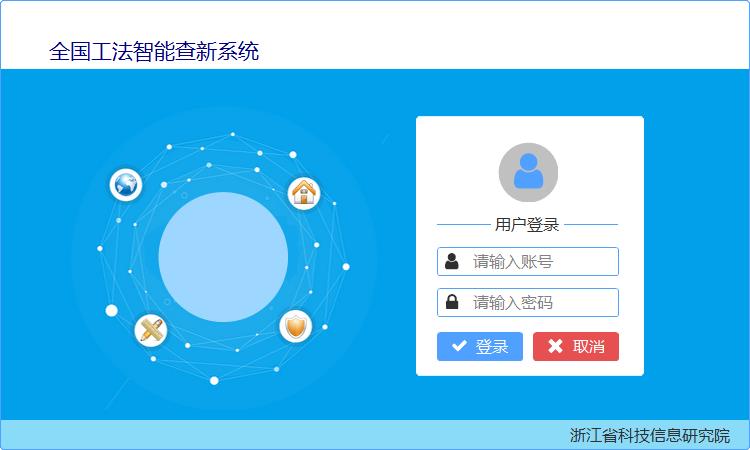
Task: Click the checkmark icon on the 登录 button
Action: 459,346
